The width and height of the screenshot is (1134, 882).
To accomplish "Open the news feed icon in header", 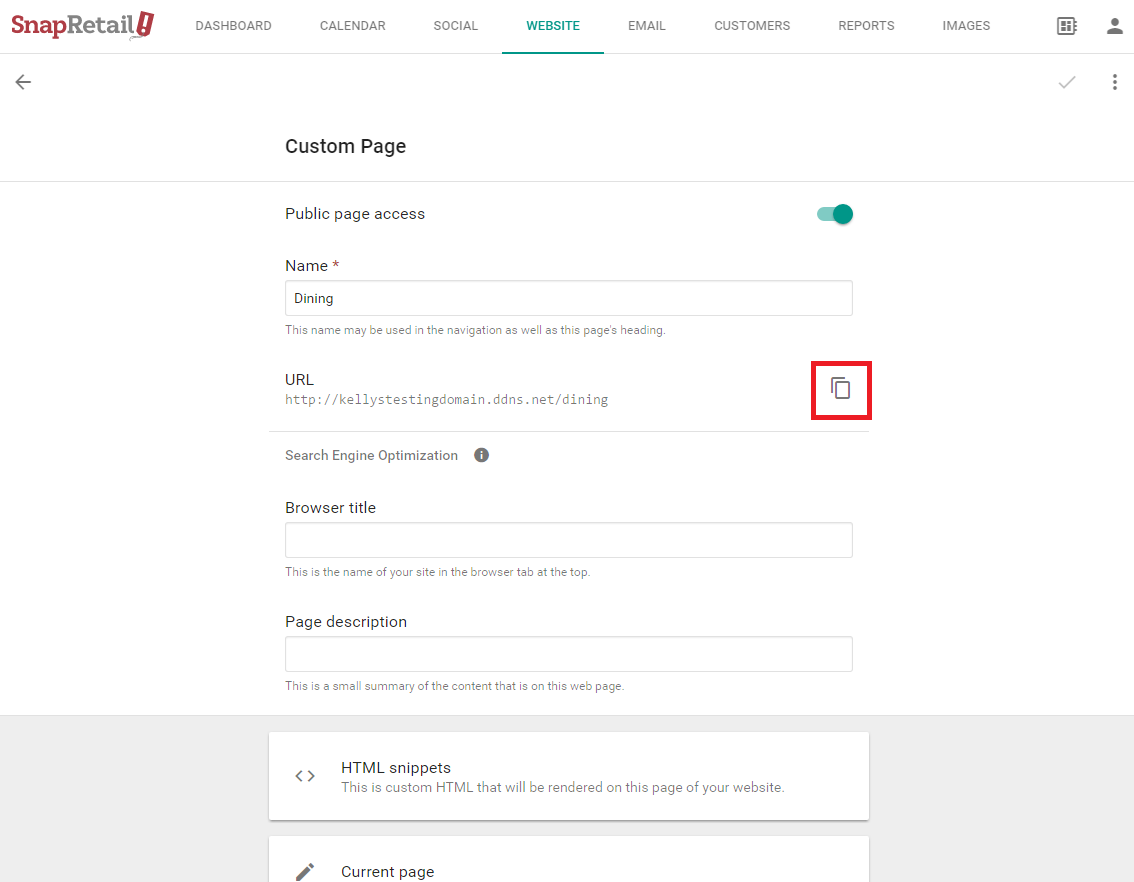I will (x=1067, y=26).
